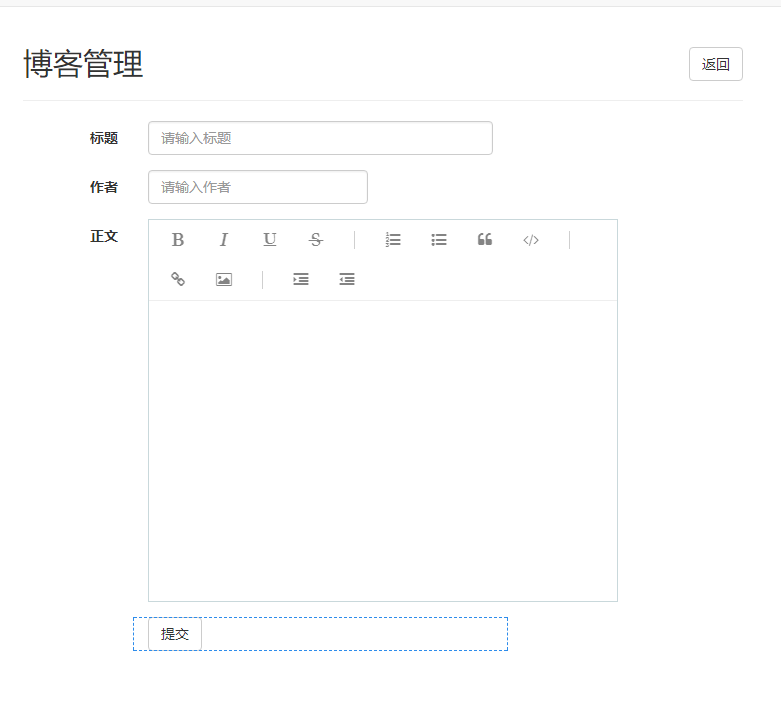Click the 作者 field label
The image size is (781, 719).
point(104,187)
